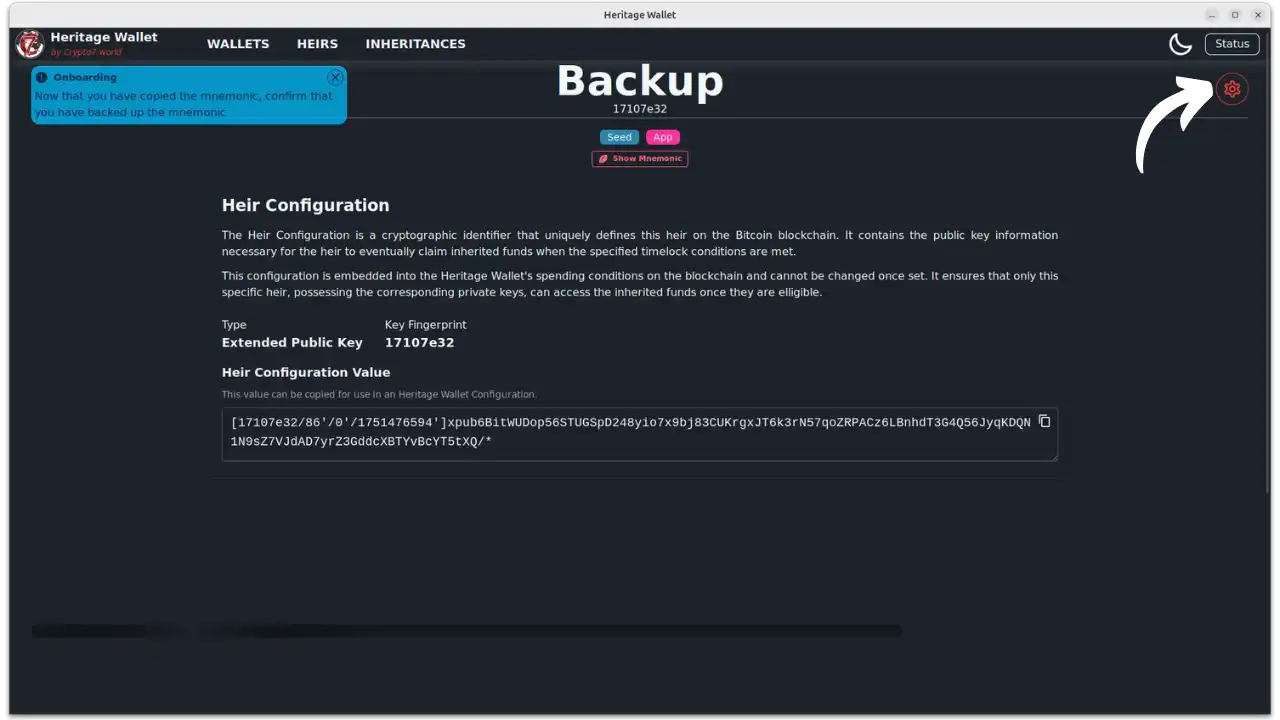Click the Onboarding info icon
The width and height of the screenshot is (1280, 720).
point(42,77)
